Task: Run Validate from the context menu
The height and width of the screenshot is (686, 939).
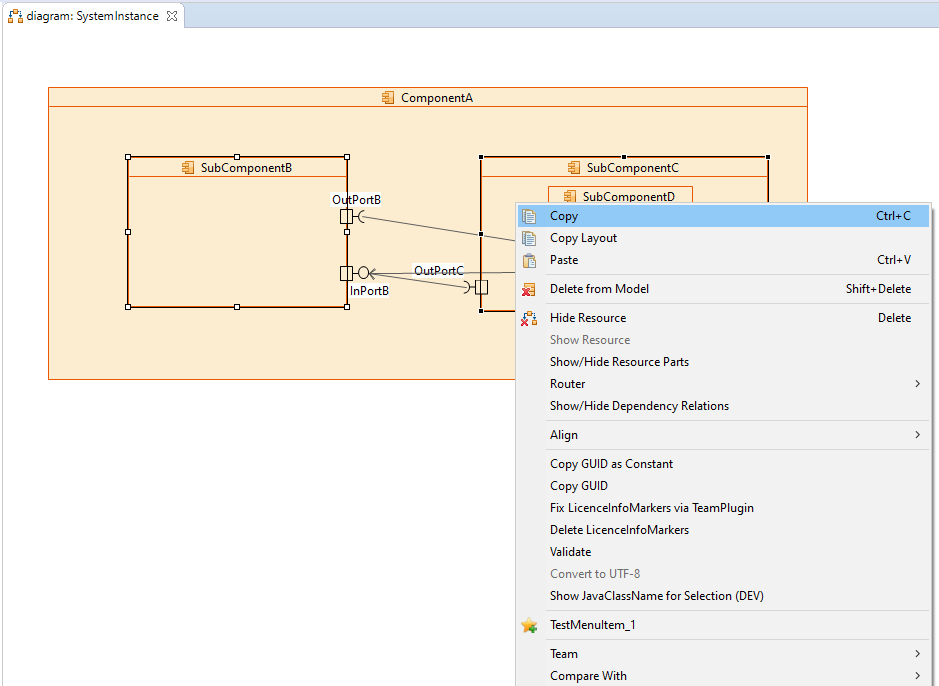Action: coord(570,552)
